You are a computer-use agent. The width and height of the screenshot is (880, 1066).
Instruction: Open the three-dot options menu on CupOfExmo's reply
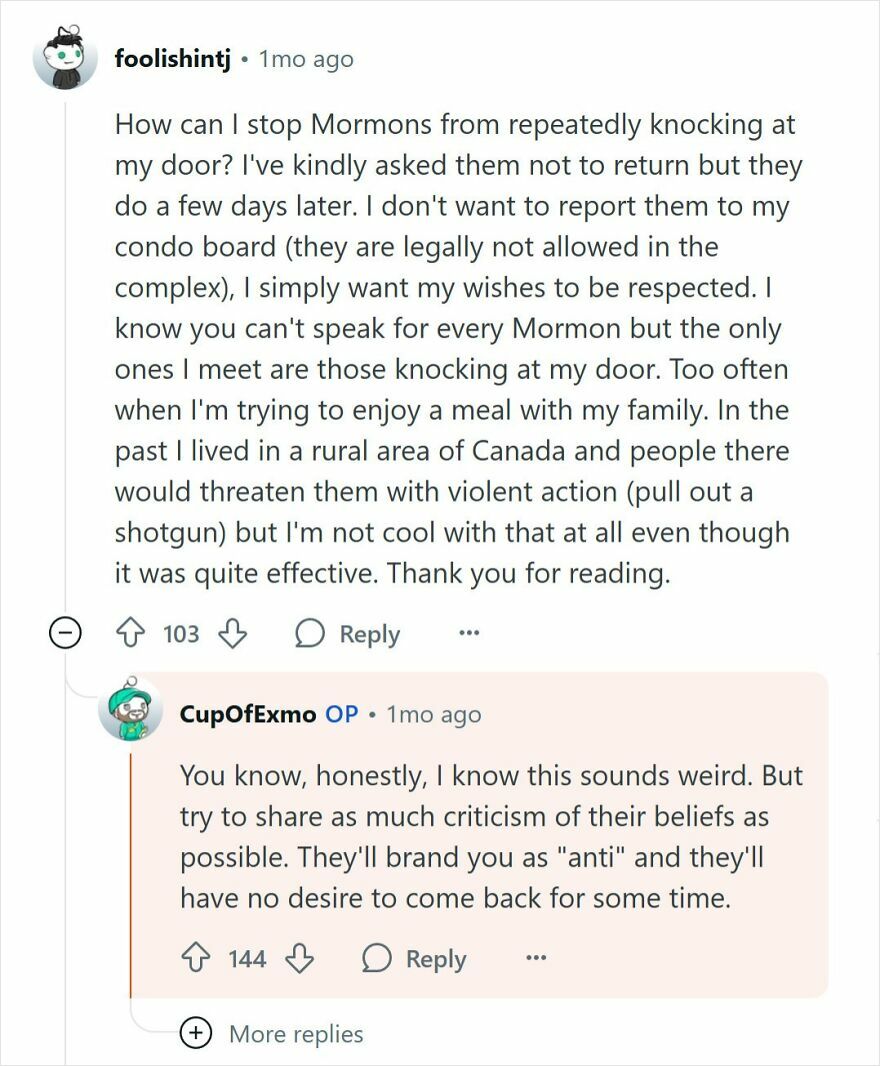pos(536,959)
